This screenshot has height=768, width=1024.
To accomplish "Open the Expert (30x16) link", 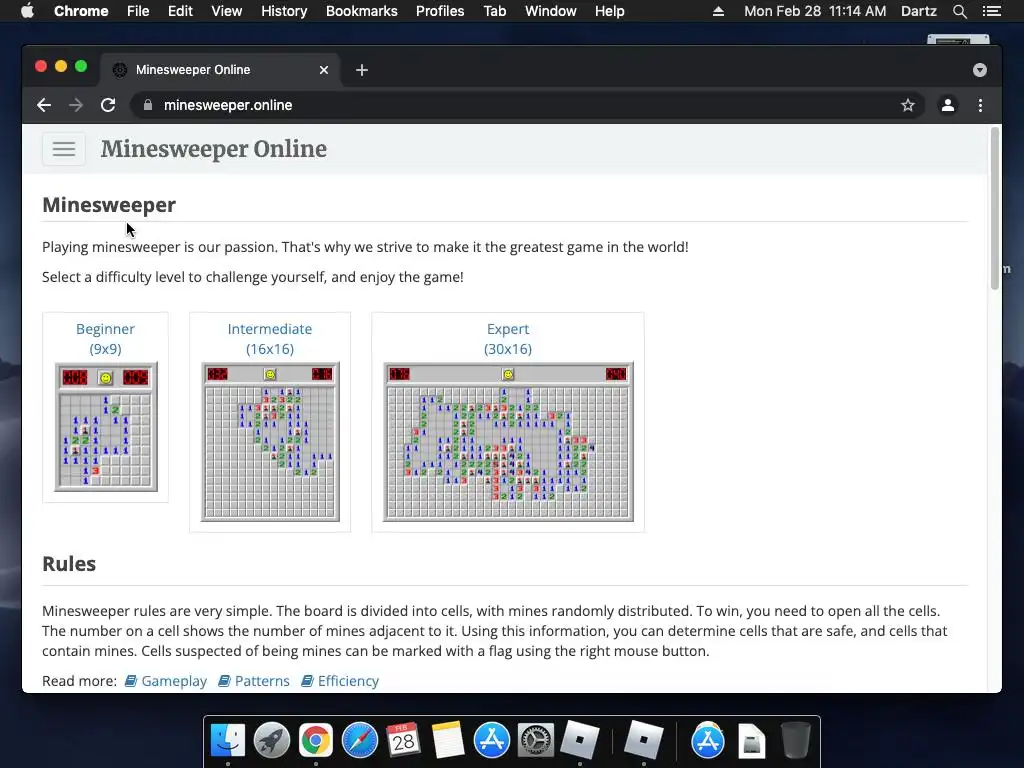I will coord(508,339).
